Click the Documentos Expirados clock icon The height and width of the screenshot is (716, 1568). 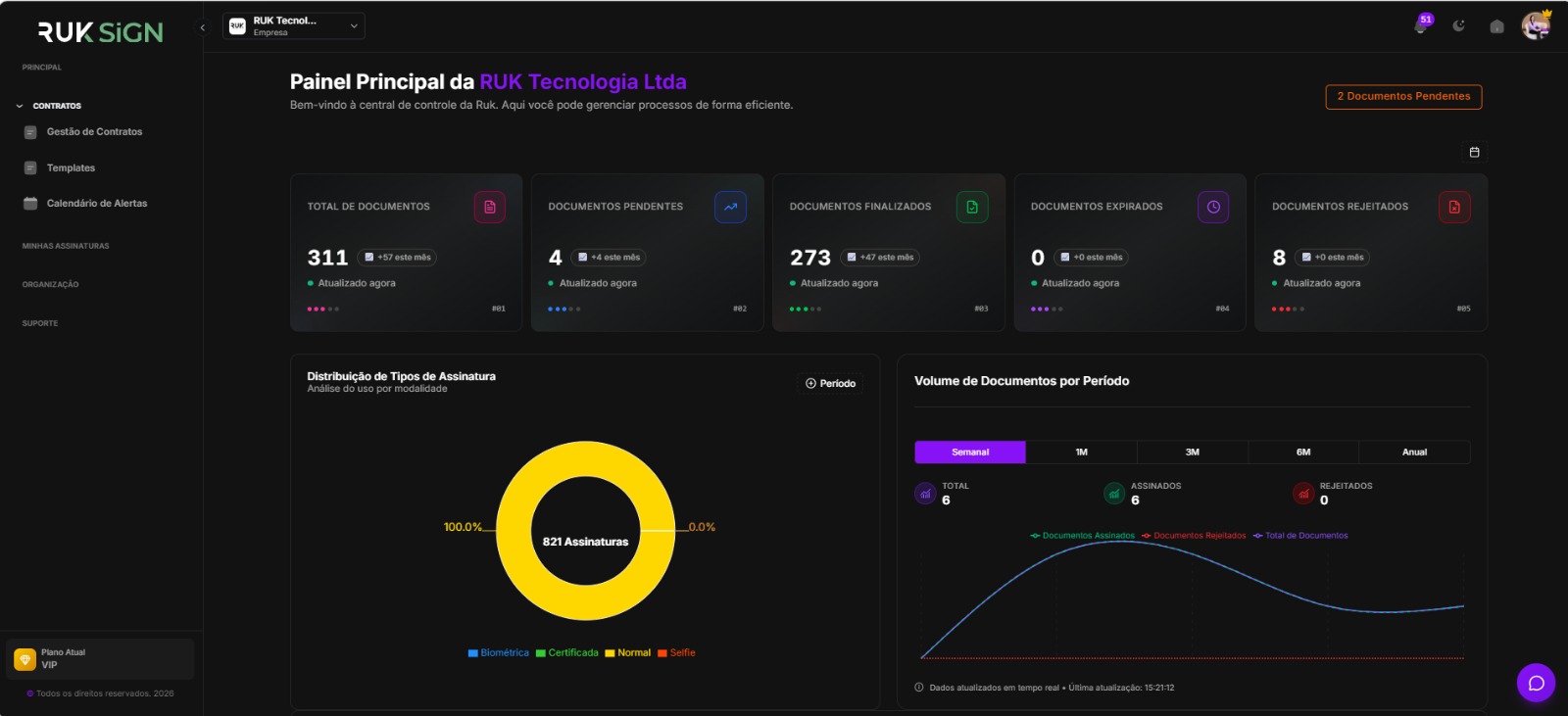tap(1213, 207)
